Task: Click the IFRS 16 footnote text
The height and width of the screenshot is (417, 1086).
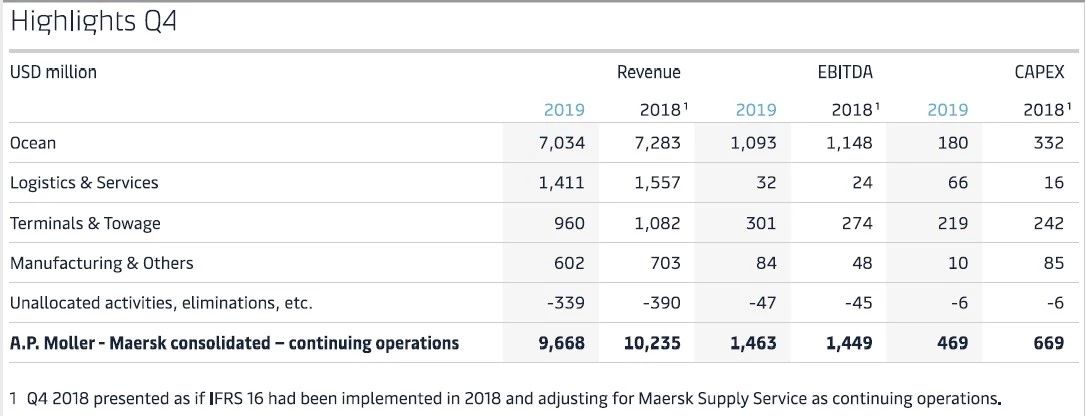Action: 506,399
